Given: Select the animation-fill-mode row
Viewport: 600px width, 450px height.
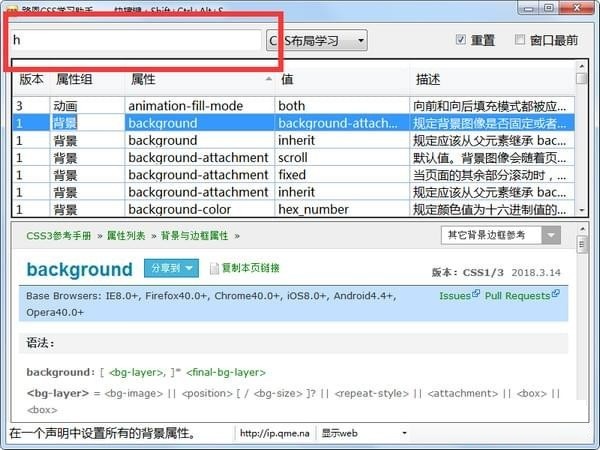Looking at the screenshot, I should click(x=200, y=105).
